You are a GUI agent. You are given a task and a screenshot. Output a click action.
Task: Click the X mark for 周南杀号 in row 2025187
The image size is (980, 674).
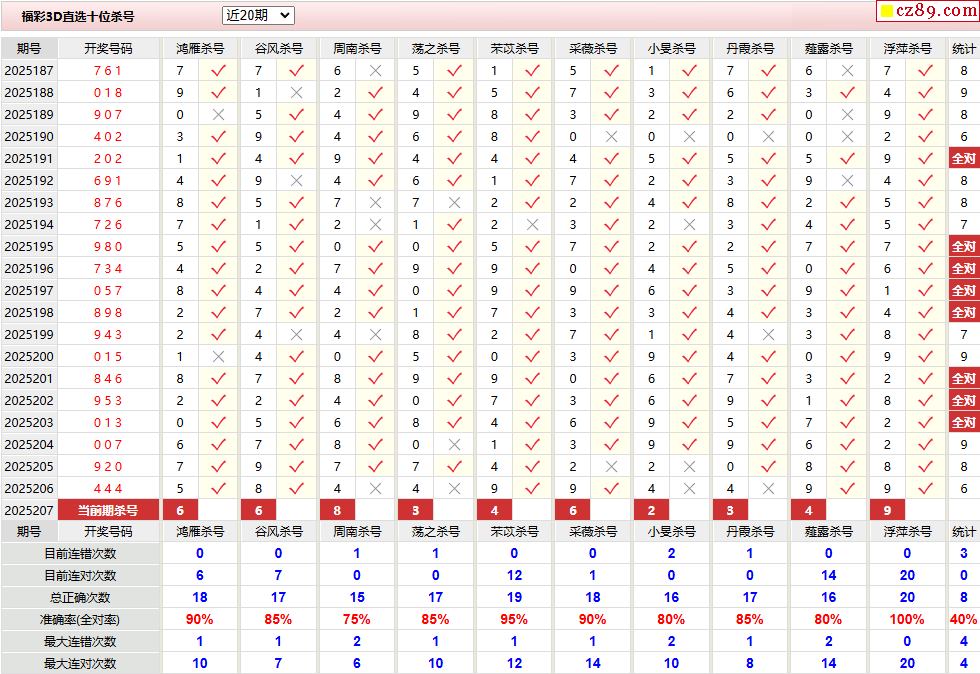click(x=375, y=71)
